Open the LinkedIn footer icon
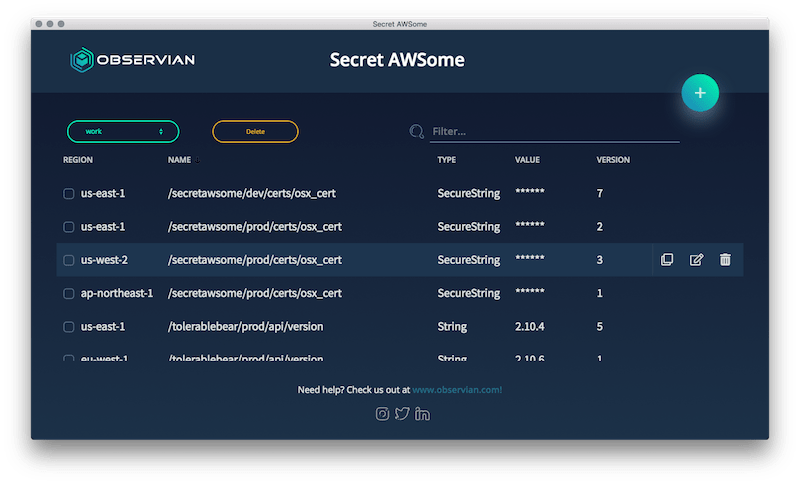 pyautogui.click(x=422, y=414)
